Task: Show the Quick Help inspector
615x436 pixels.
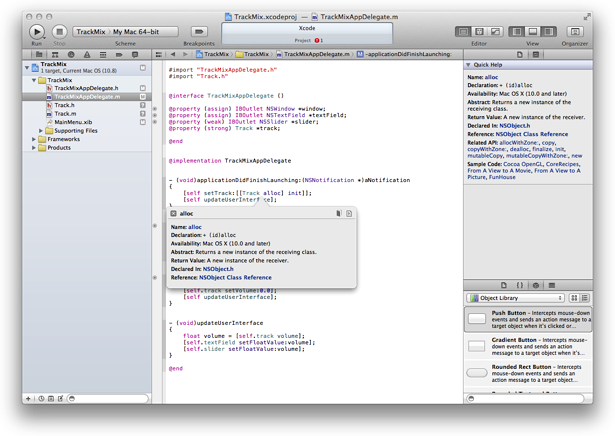Action: coord(536,54)
